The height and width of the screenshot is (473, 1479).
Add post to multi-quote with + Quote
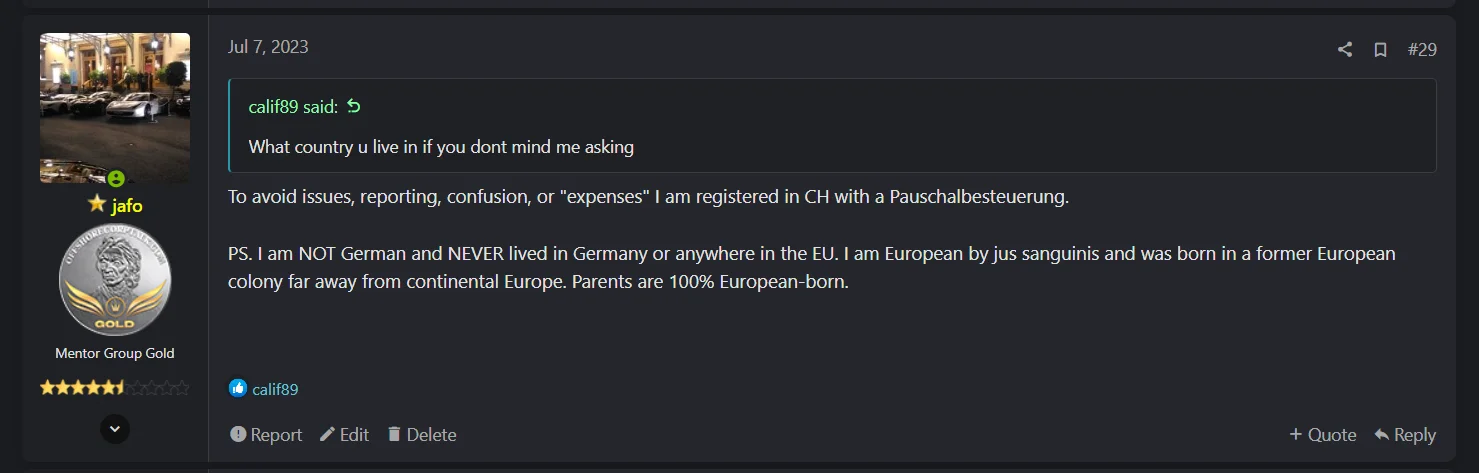(1322, 434)
